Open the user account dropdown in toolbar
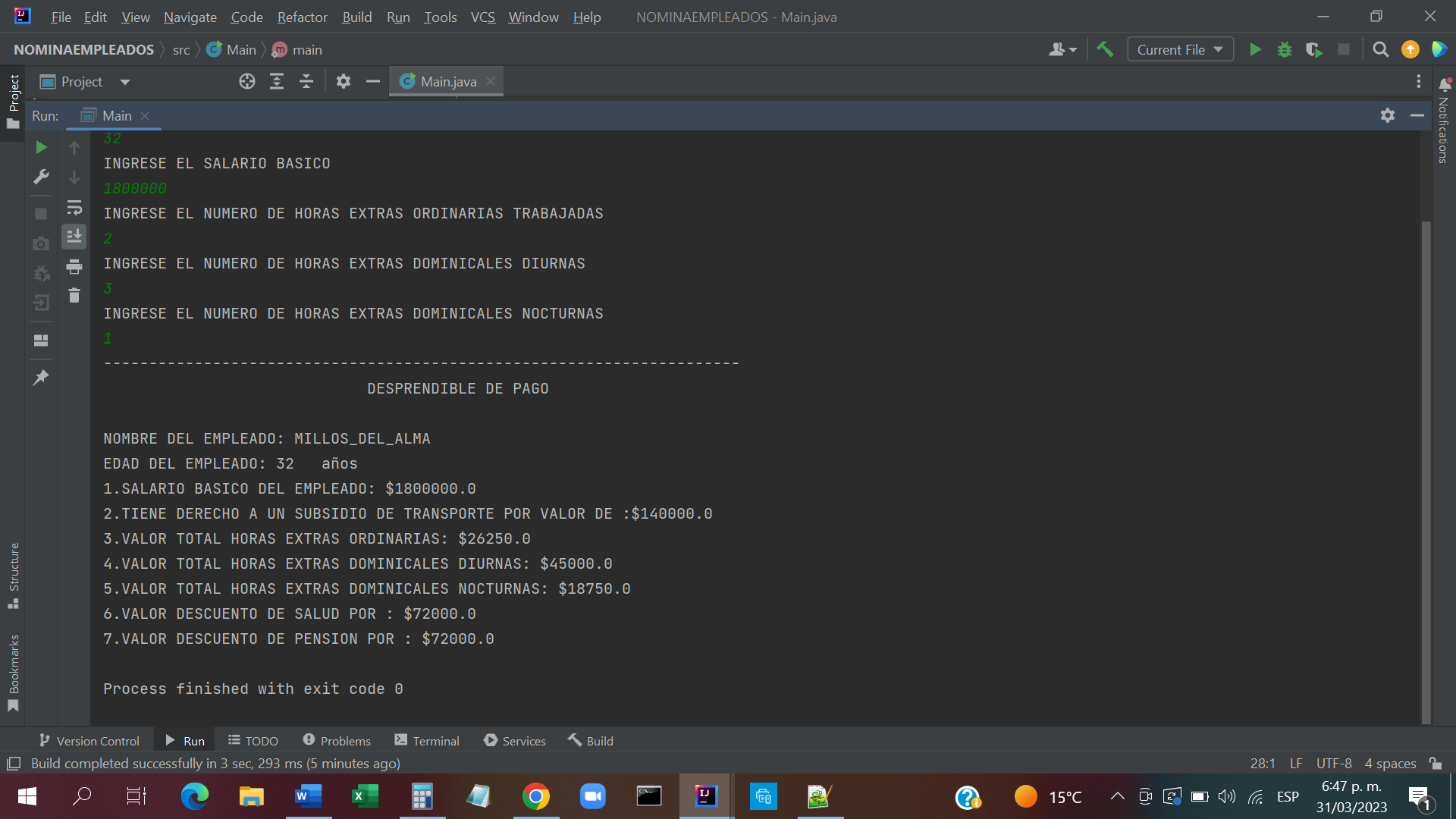The image size is (1456, 819). [1062, 50]
